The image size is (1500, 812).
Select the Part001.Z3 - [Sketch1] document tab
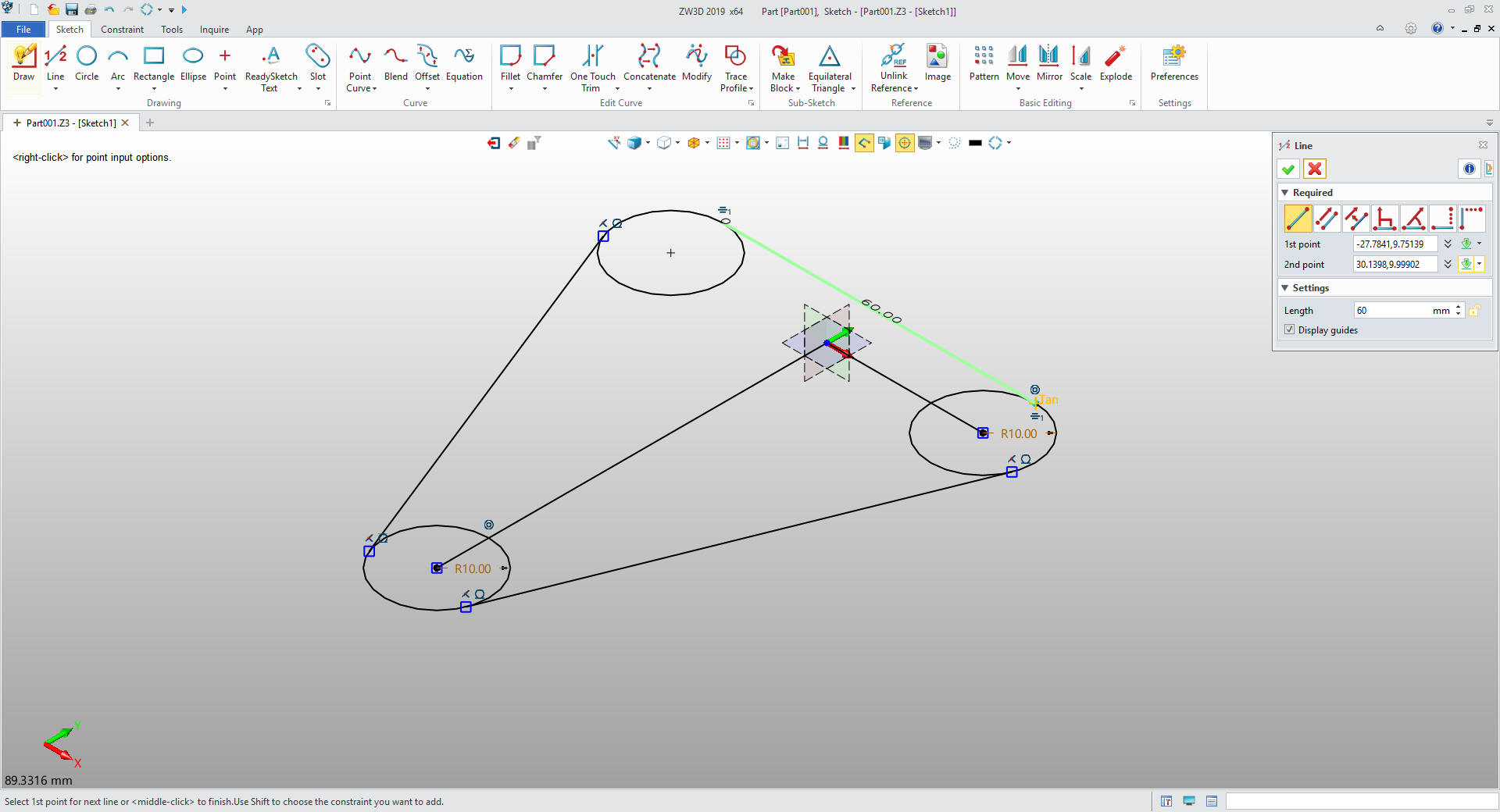[x=71, y=123]
